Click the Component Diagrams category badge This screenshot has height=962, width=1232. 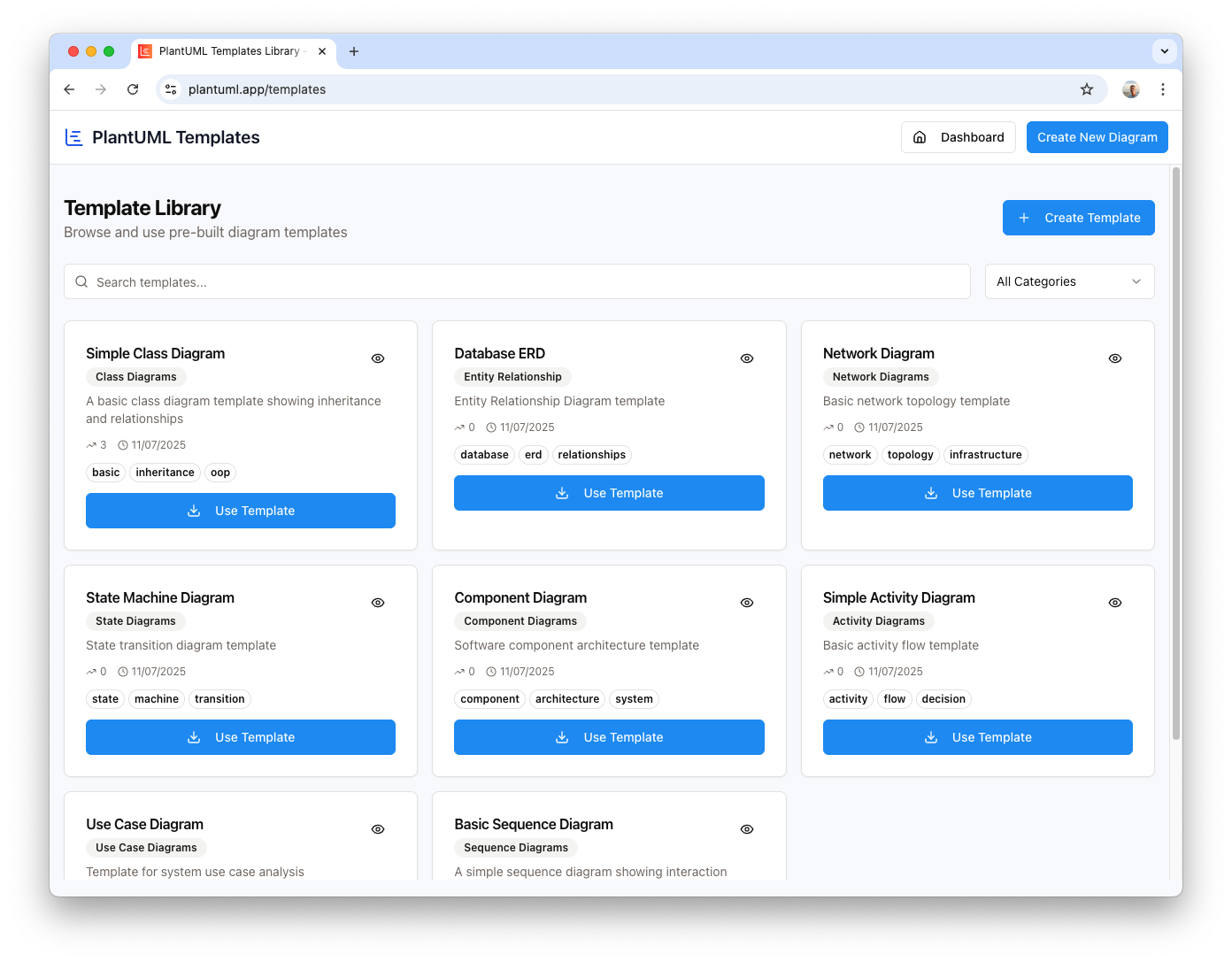[520, 621]
